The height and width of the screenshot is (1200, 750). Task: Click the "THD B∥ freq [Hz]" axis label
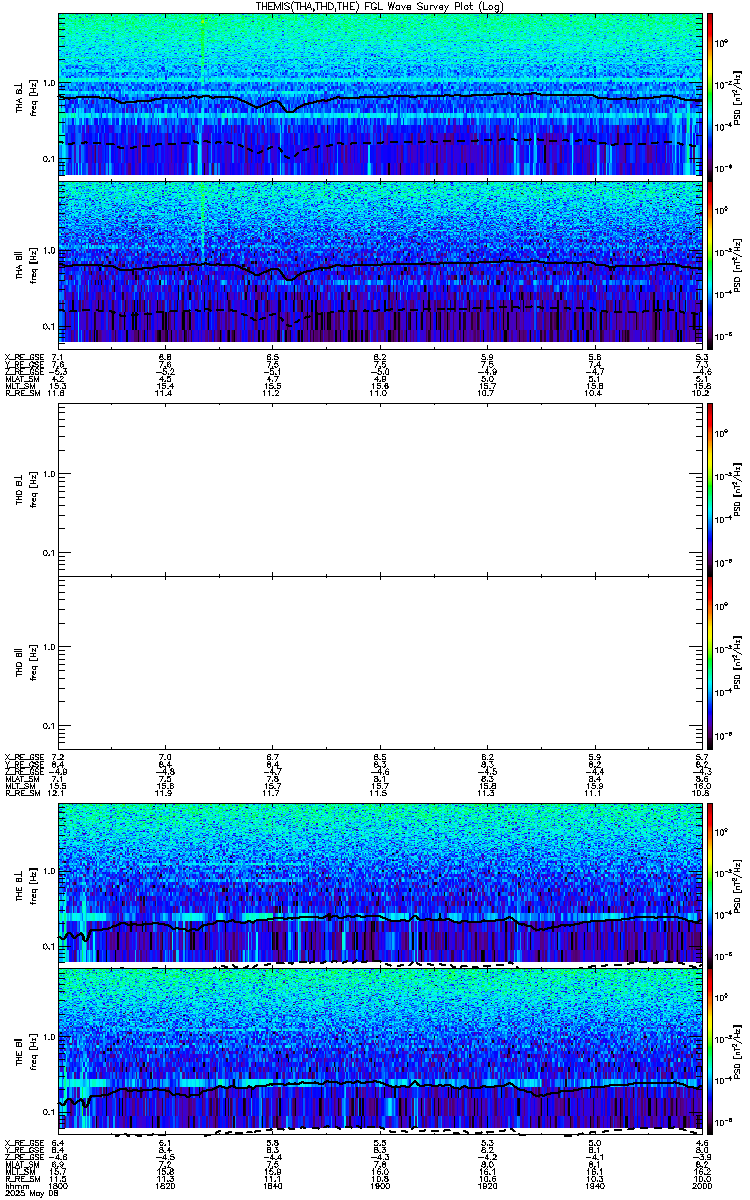[25, 663]
